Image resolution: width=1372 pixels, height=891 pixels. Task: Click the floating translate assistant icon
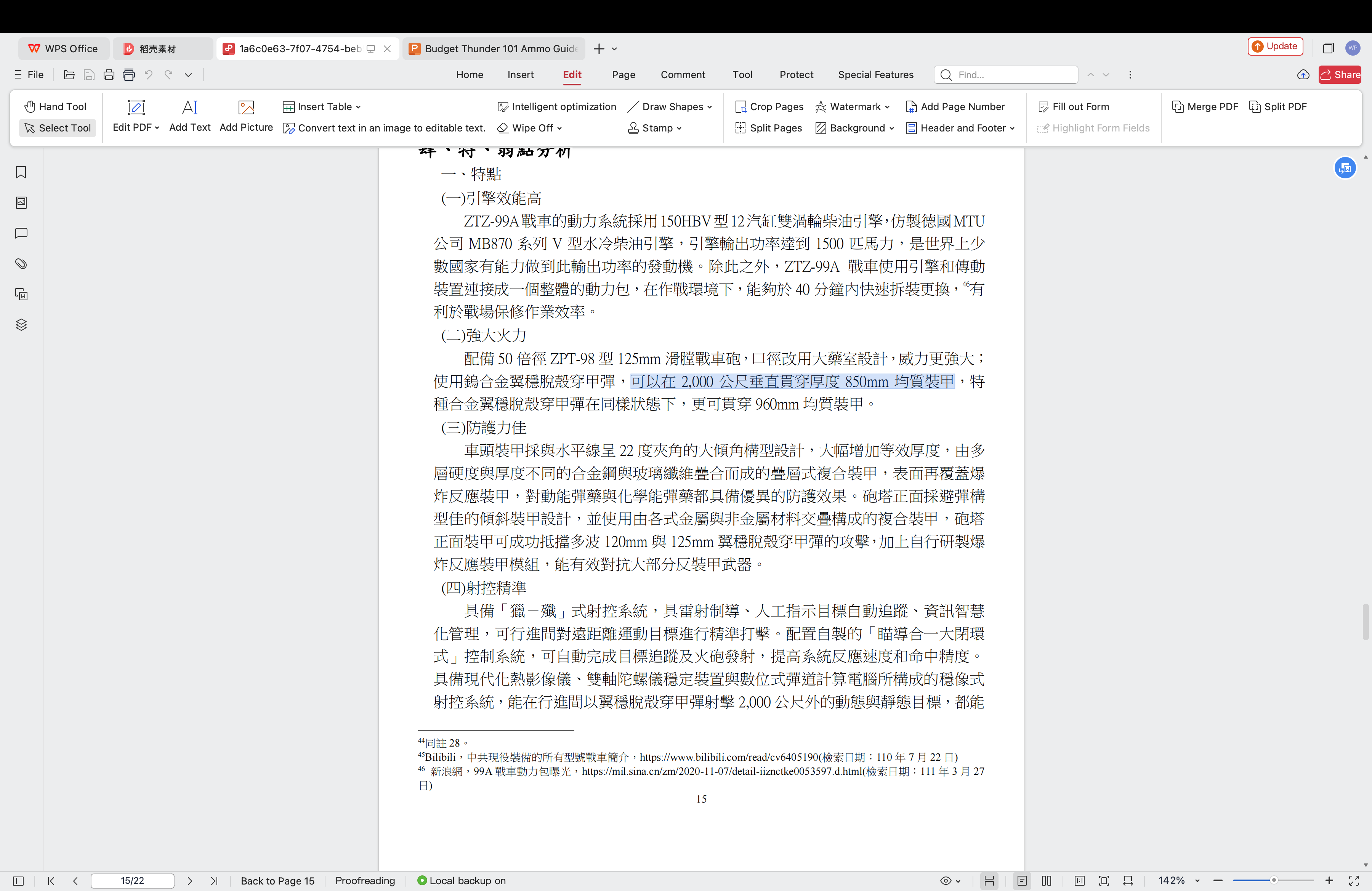tap(1345, 168)
